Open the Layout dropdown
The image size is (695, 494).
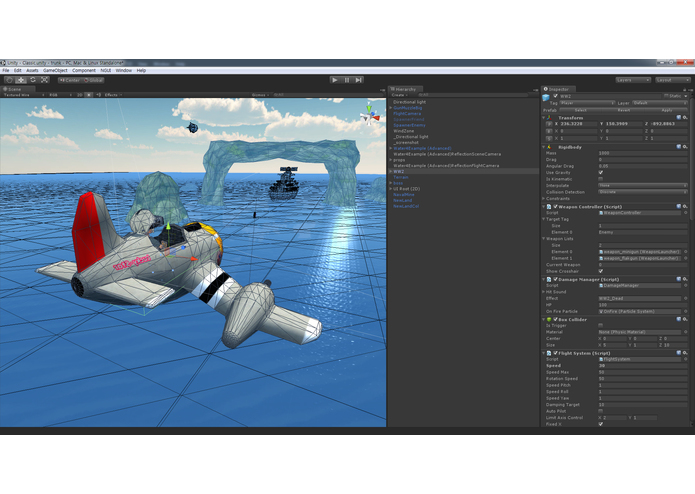[x=673, y=80]
